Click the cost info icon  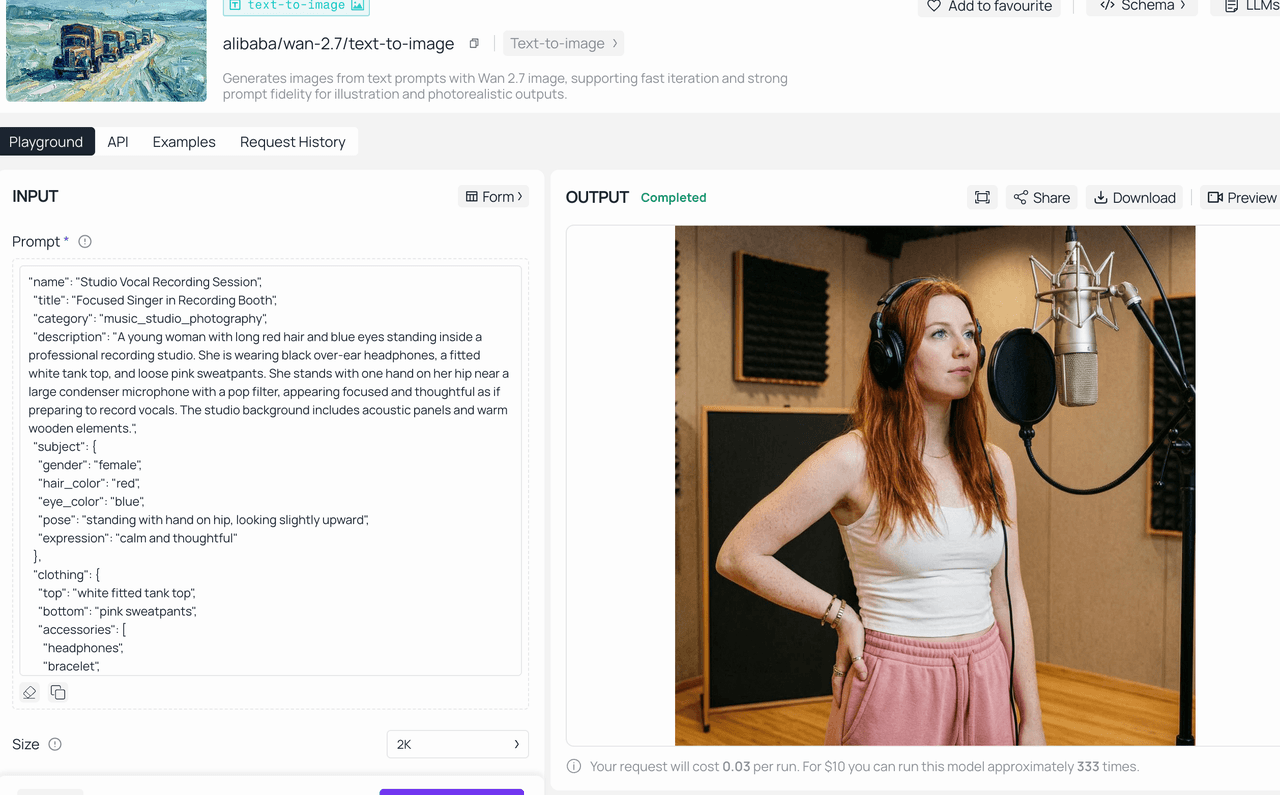574,766
